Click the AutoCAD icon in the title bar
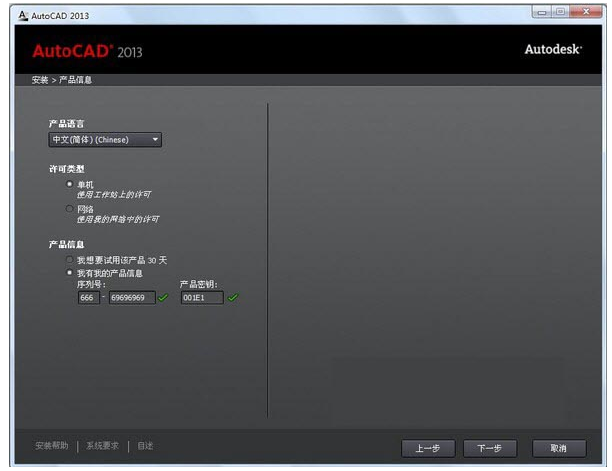612x471 pixels. 23,15
